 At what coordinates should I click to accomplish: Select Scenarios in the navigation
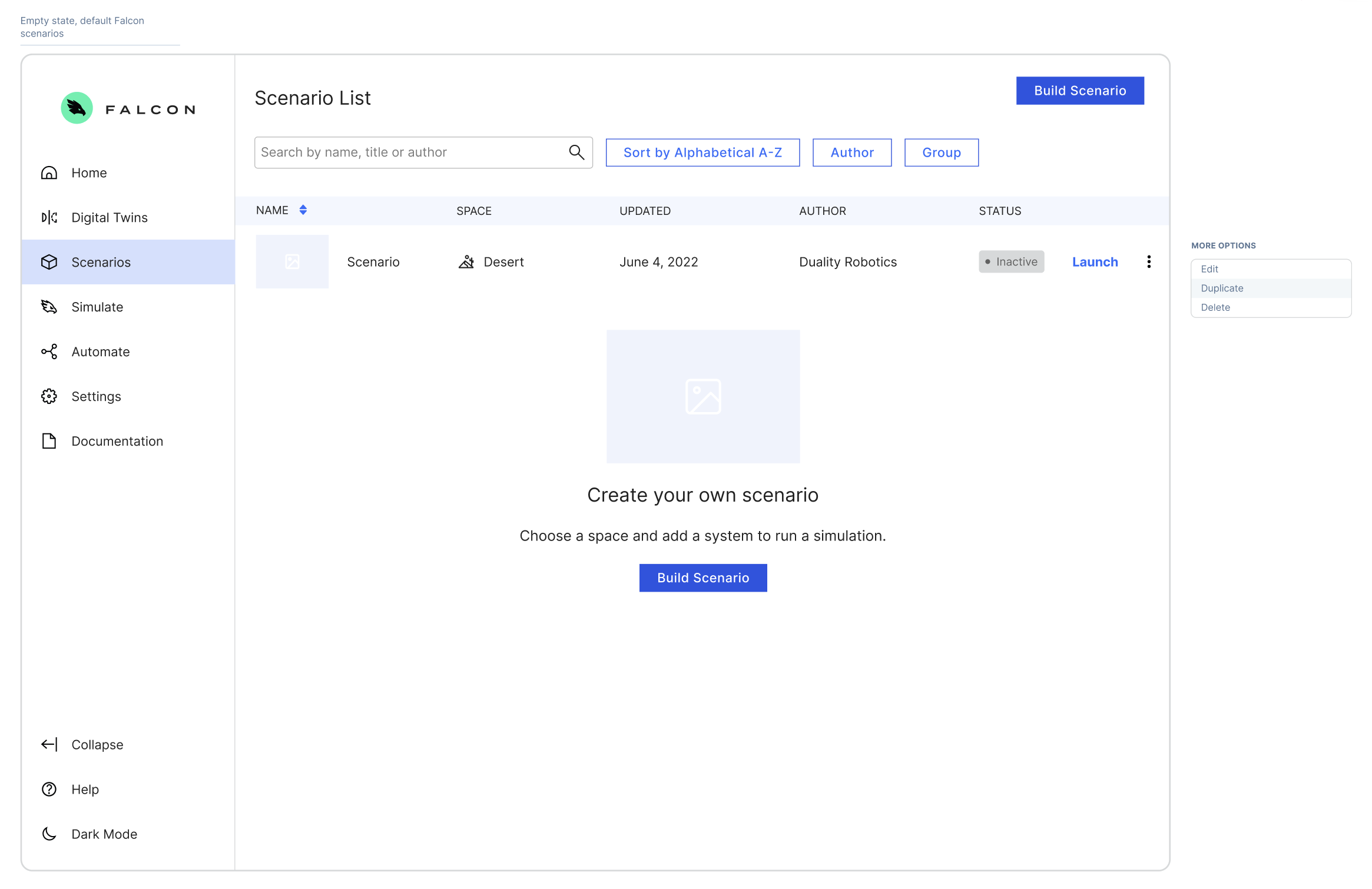(x=101, y=262)
